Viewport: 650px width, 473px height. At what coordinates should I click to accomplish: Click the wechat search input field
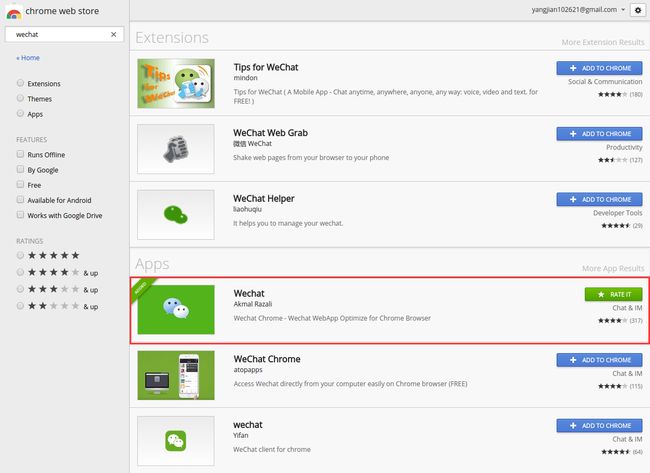pyautogui.click(x=64, y=34)
